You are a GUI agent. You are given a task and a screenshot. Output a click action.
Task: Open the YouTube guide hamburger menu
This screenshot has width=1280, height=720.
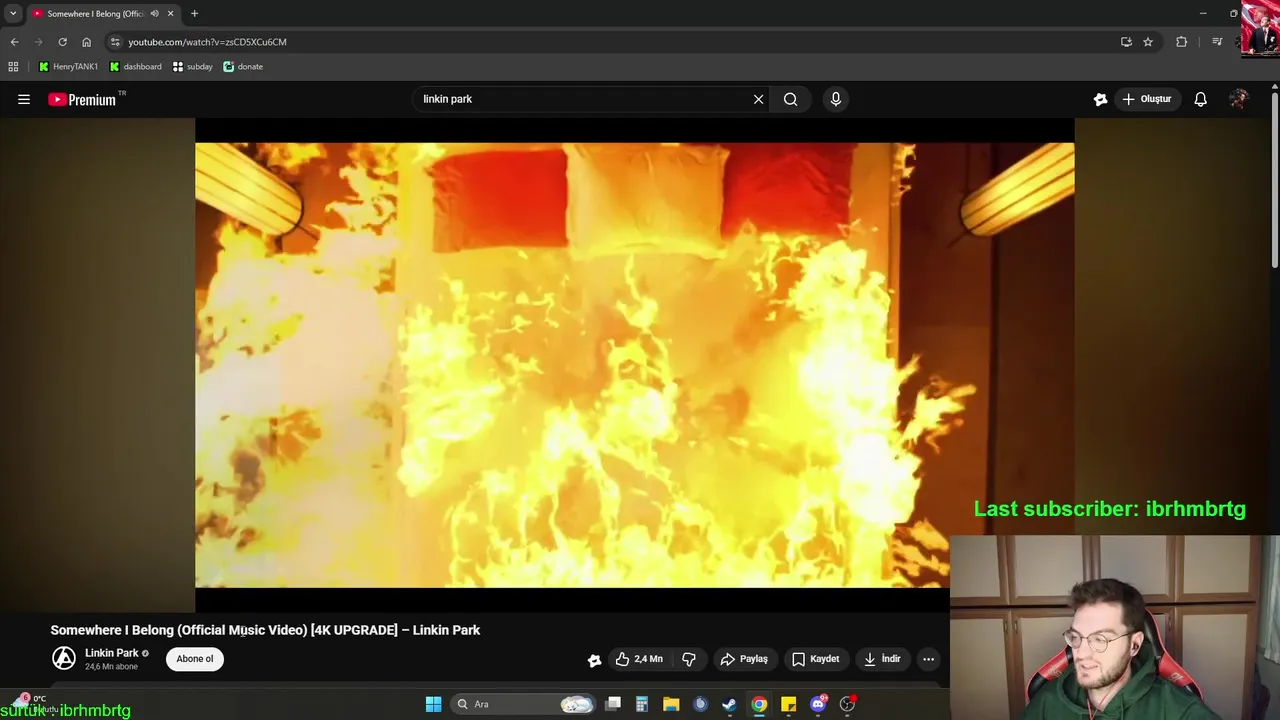tap(24, 99)
